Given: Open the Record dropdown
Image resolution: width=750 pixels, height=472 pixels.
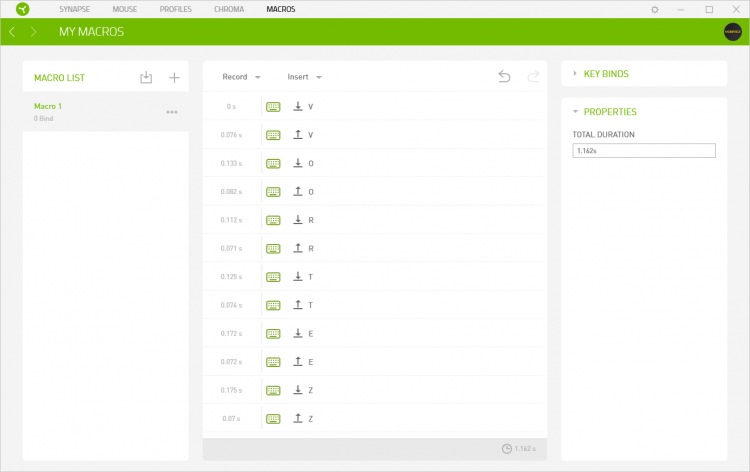Looking at the screenshot, I should pyautogui.click(x=241, y=77).
